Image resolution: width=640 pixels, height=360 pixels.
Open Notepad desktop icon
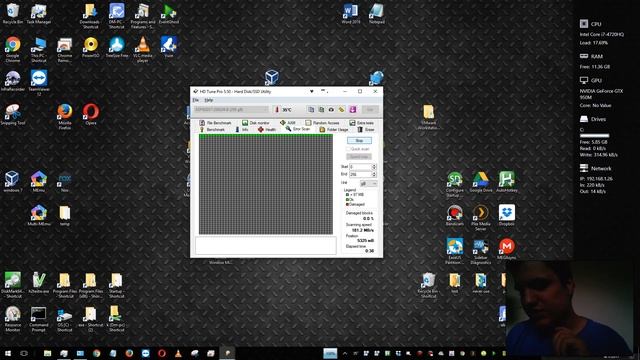(x=376, y=14)
